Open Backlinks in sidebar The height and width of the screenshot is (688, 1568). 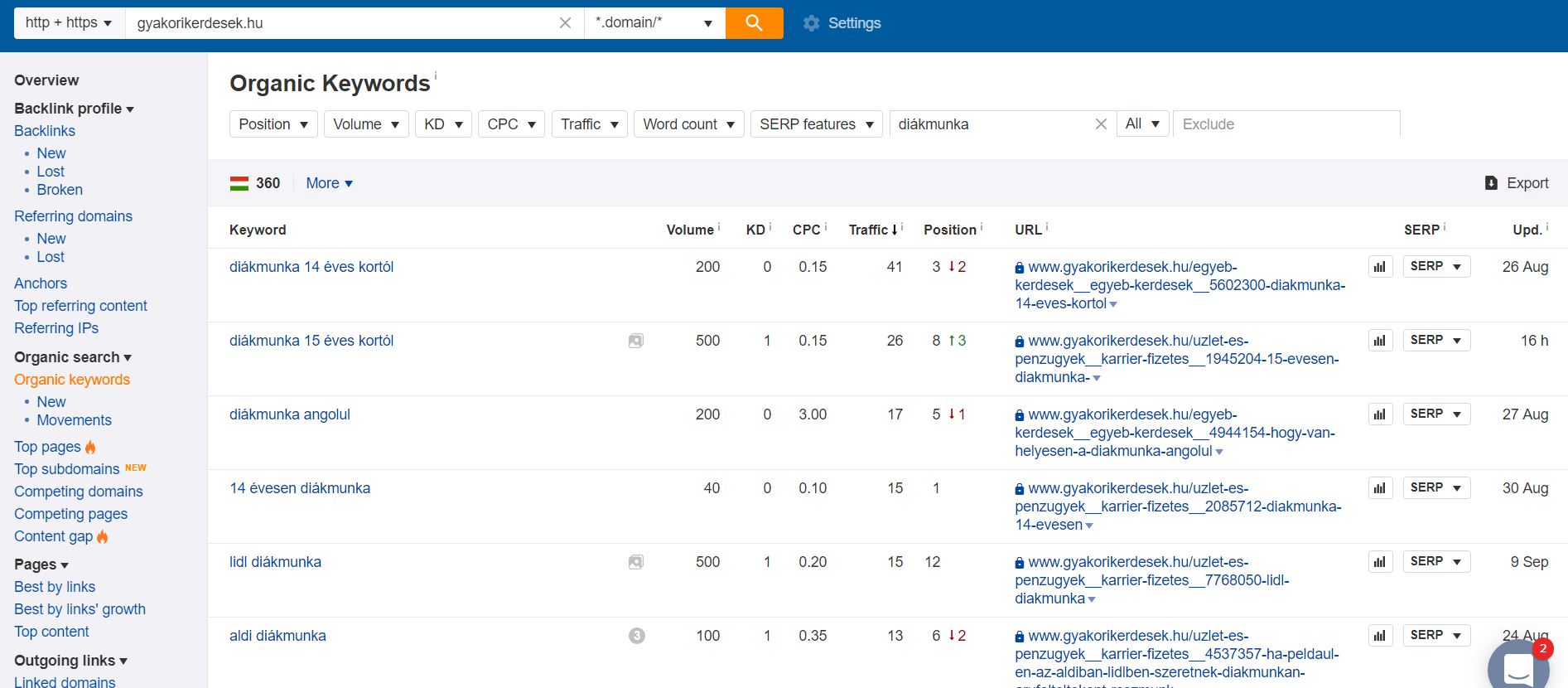(x=45, y=131)
